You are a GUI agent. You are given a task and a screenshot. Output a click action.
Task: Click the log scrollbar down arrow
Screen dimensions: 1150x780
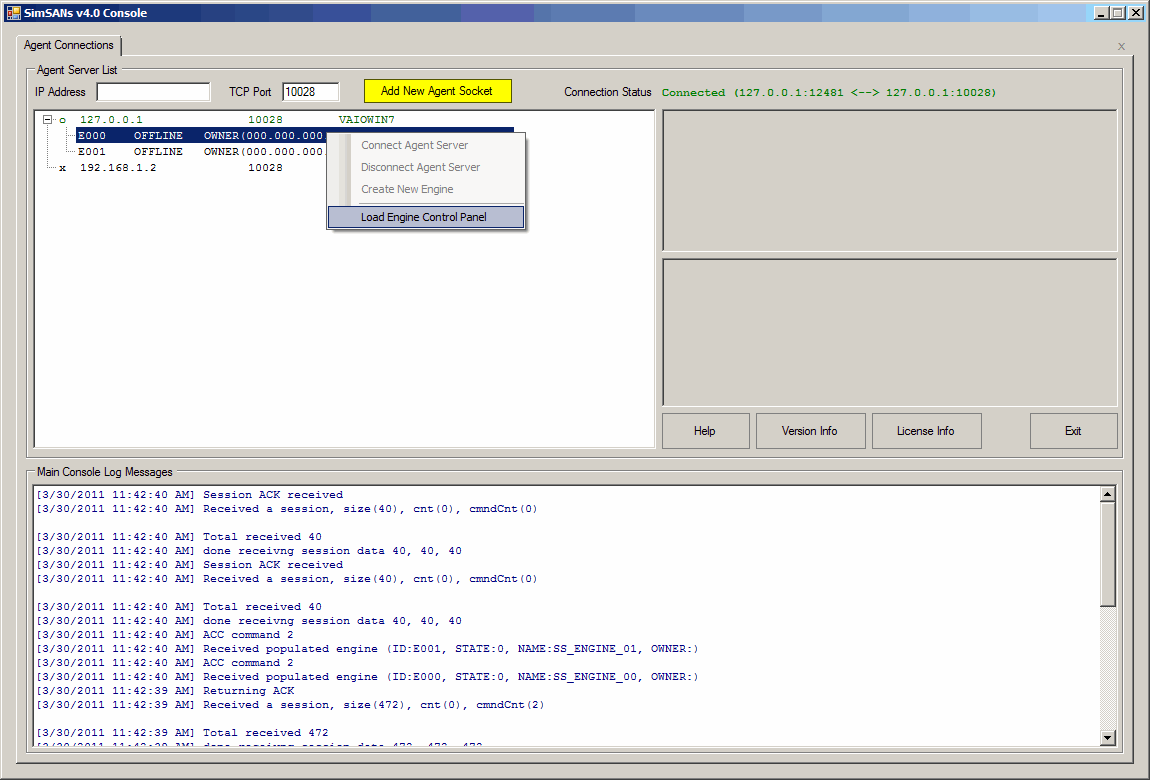coord(1107,737)
